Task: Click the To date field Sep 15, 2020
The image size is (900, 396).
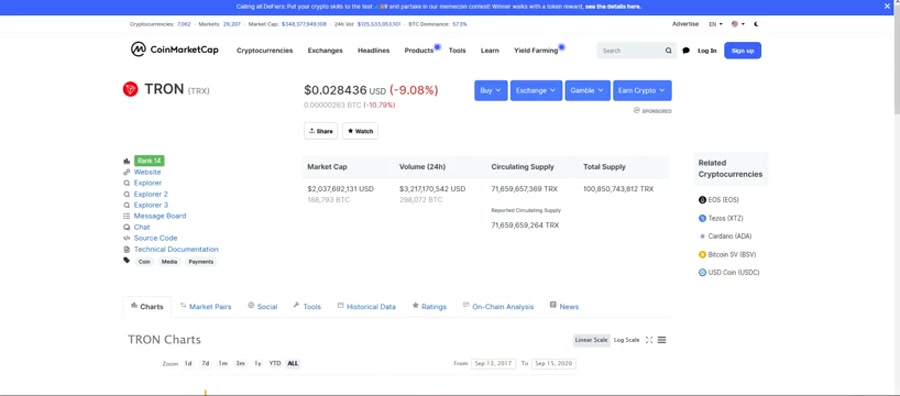Action: (x=553, y=364)
